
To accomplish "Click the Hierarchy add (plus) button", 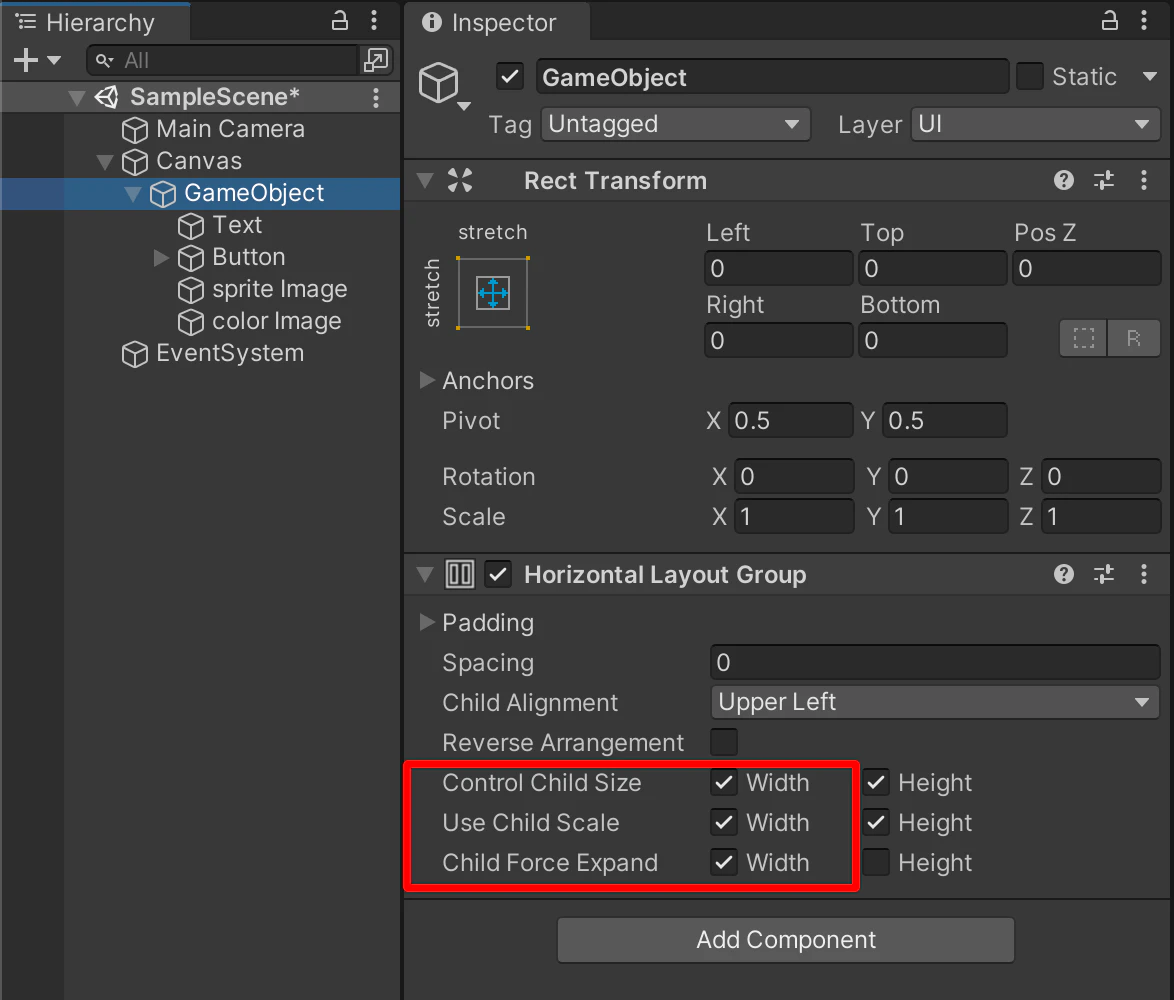I will click(25, 60).
